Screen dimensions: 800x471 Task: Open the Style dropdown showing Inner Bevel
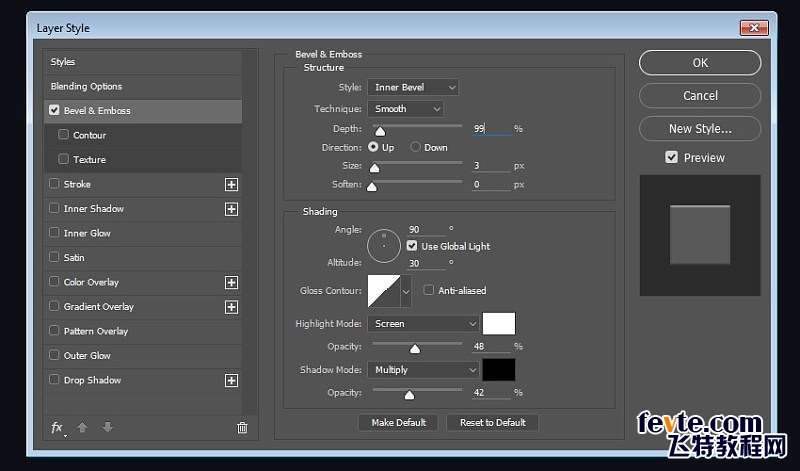tap(413, 88)
